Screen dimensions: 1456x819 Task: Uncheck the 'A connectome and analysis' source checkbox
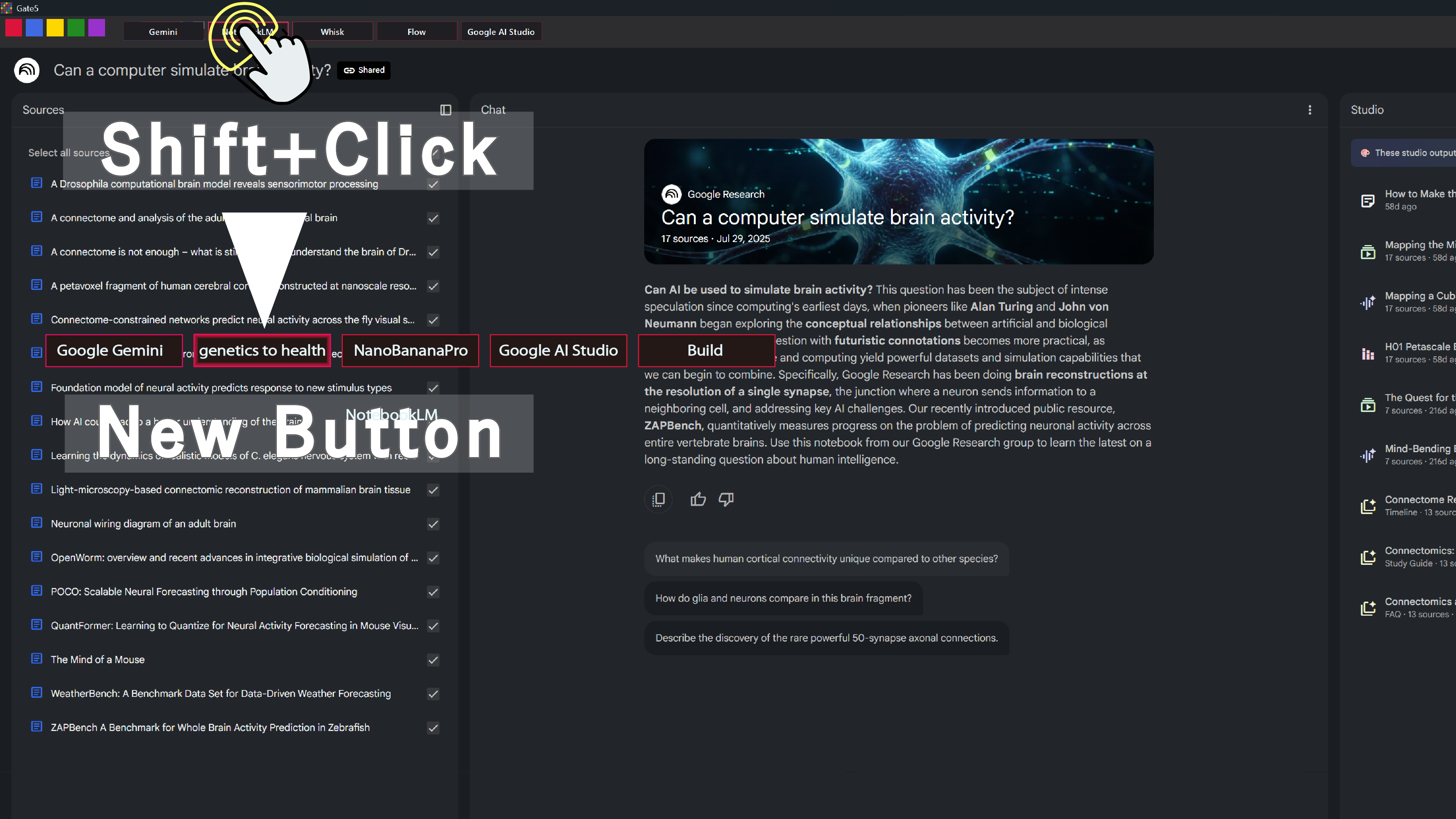(x=433, y=219)
